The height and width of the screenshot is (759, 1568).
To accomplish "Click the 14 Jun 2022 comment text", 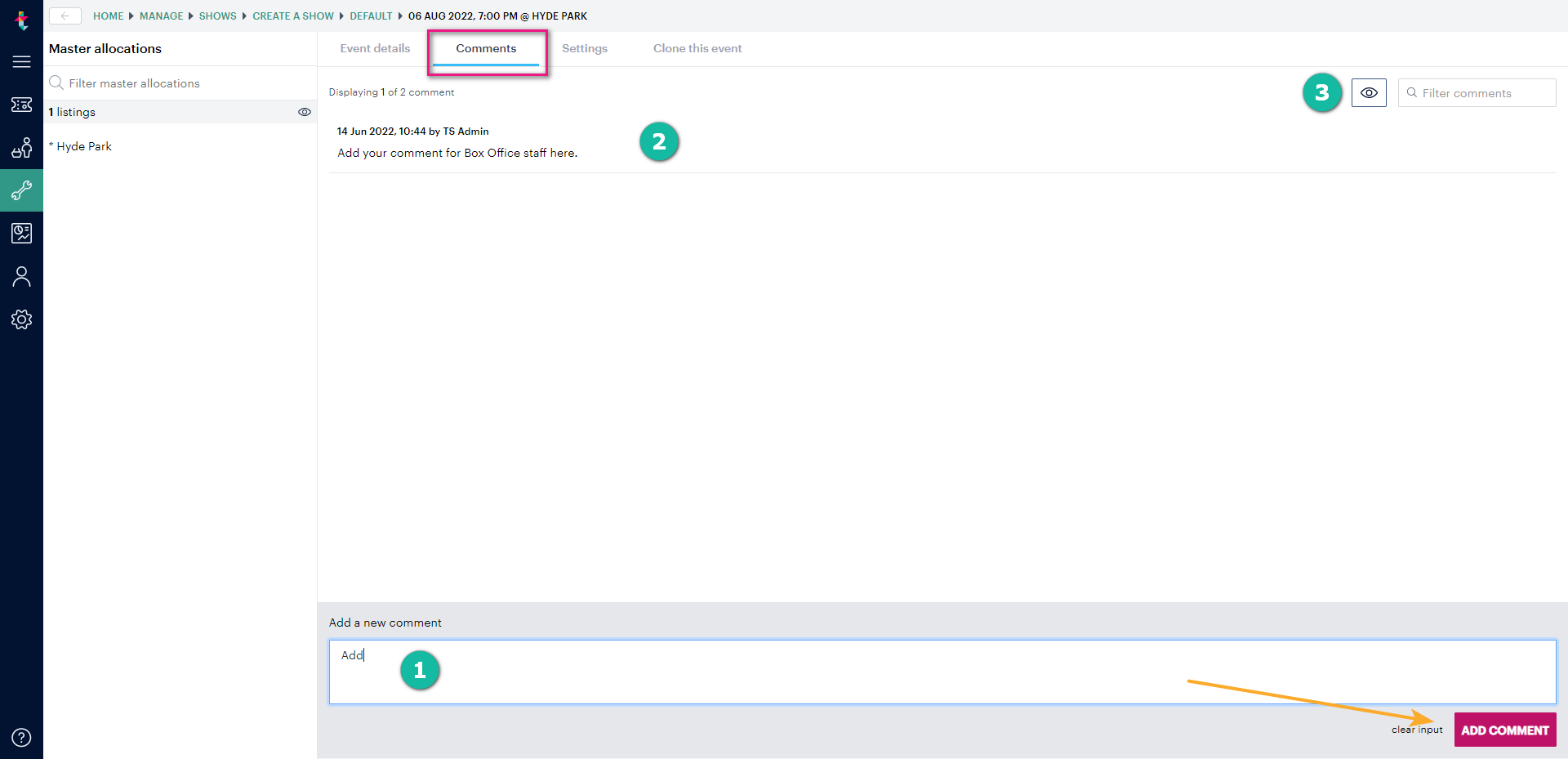I will pos(457,153).
